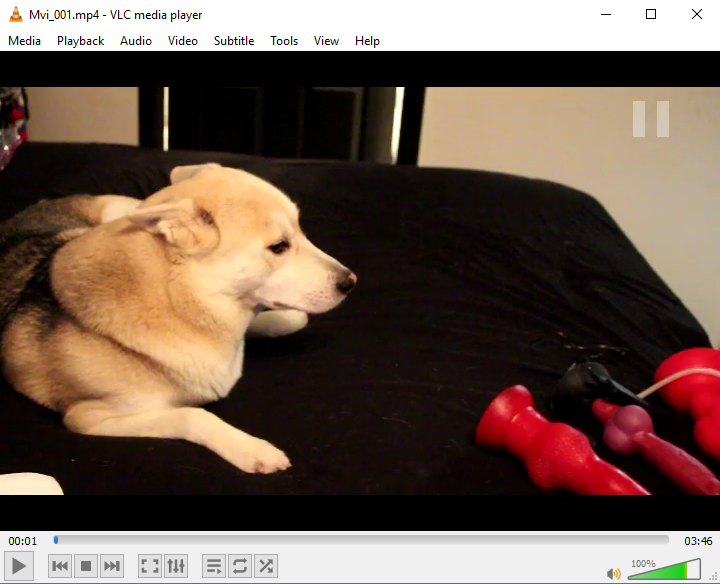Click the elapsed time 00:01 label
Image resolution: width=720 pixels, height=584 pixels.
pyautogui.click(x=22, y=541)
